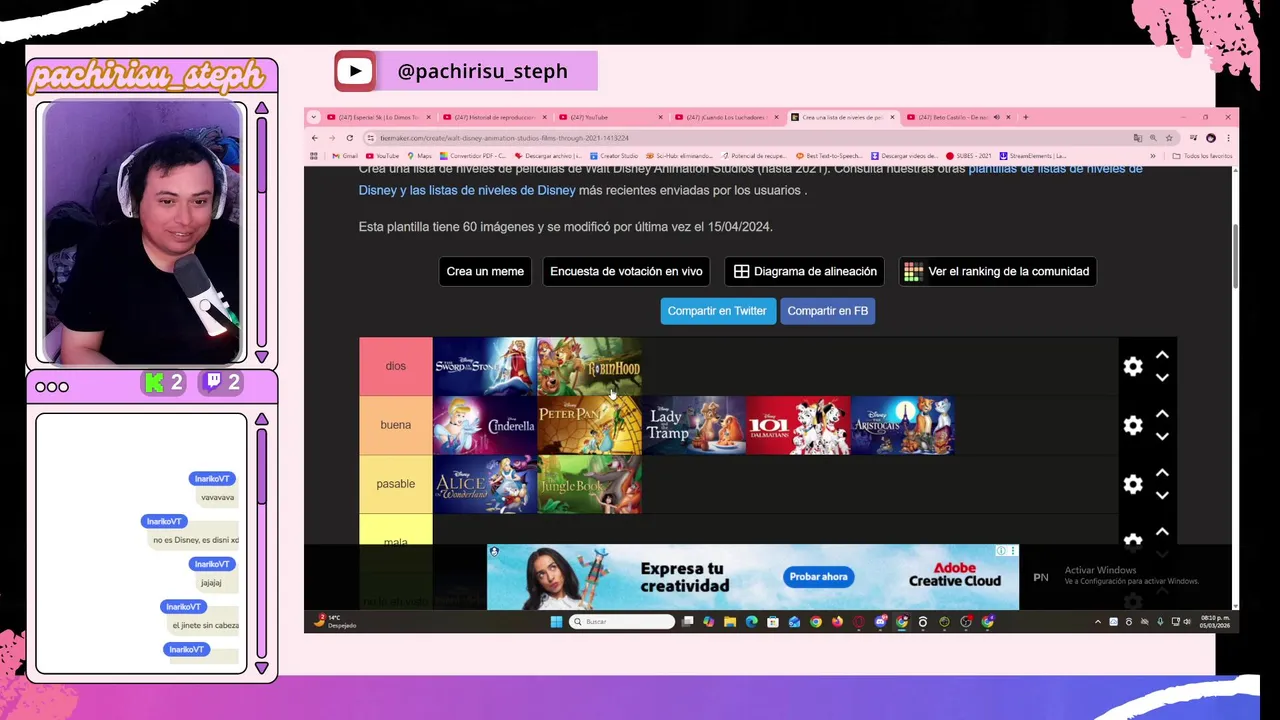Open Firefox from the taskbar
Viewport: 1280px width, 720px height.
[x=837, y=622]
